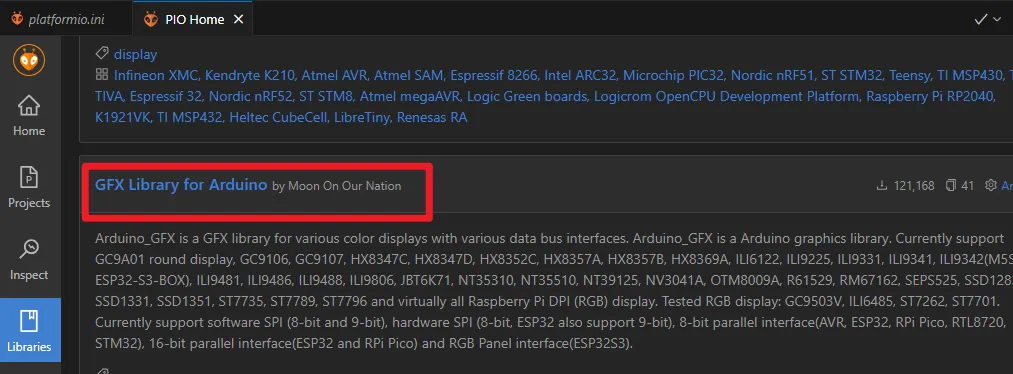This screenshot has width=1013, height=374.
Task: Click the display tag link
Action: (136, 54)
